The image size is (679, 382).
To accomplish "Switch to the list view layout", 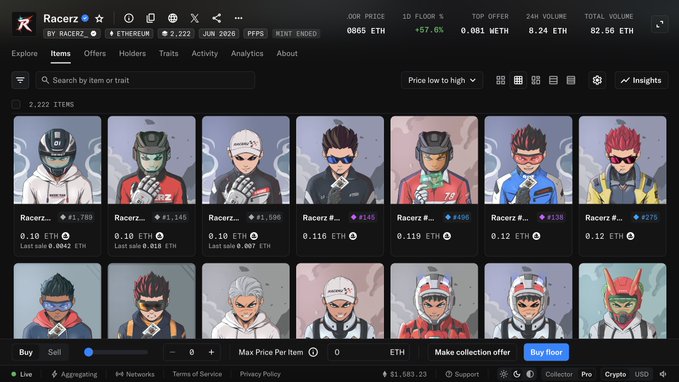I will [x=553, y=80].
